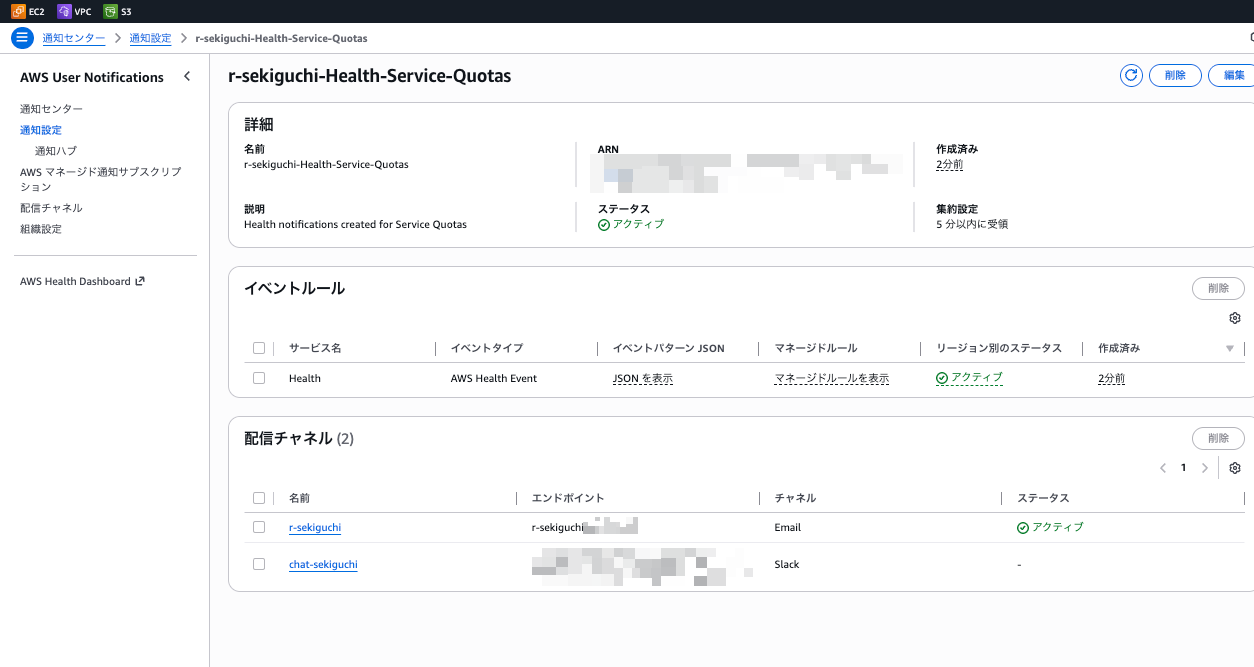Open the EC2 service shortcut icon

[18, 11]
